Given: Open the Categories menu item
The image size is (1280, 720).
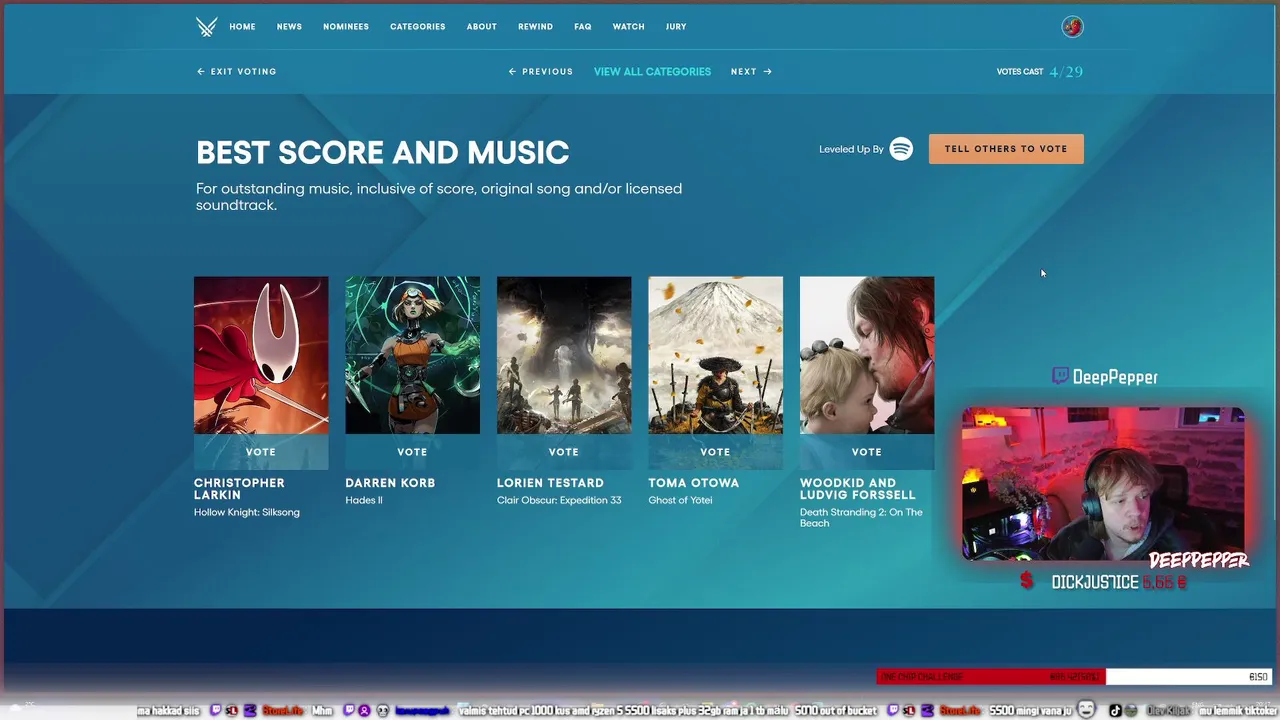Looking at the screenshot, I should tap(418, 27).
